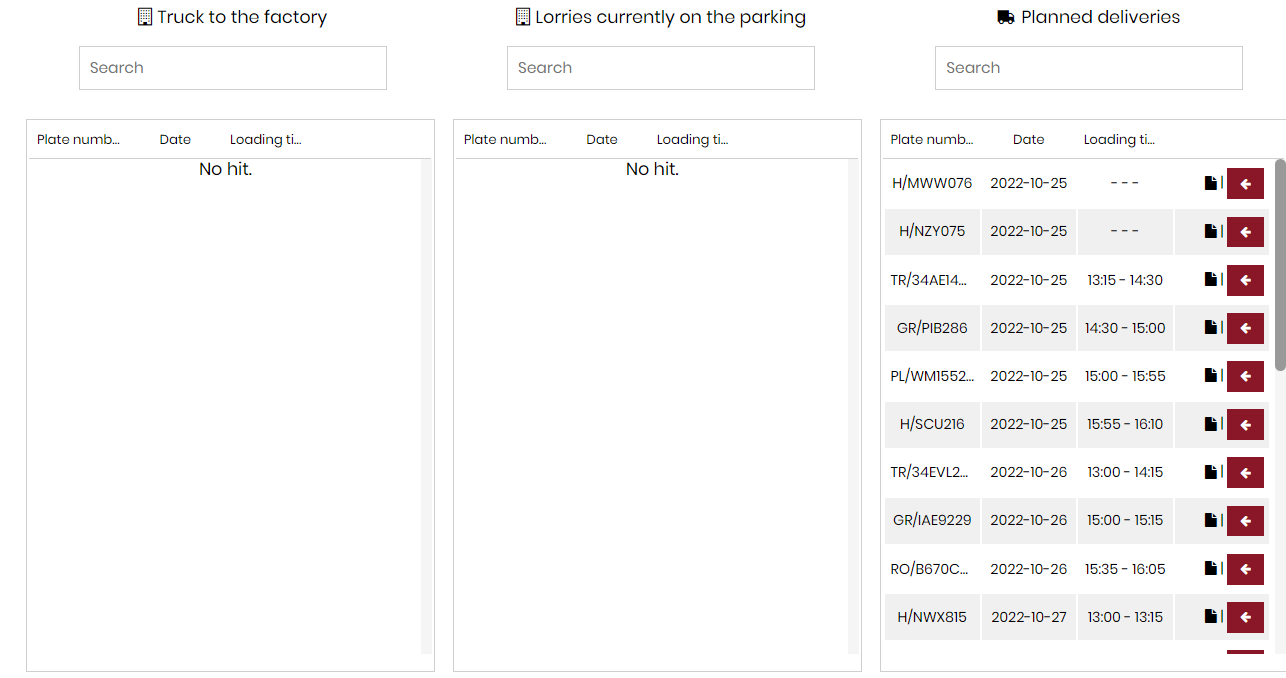This screenshot has width=1286, height=678.
Task: Click the document icon for PL/WM1552 row
Action: pos(1210,376)
